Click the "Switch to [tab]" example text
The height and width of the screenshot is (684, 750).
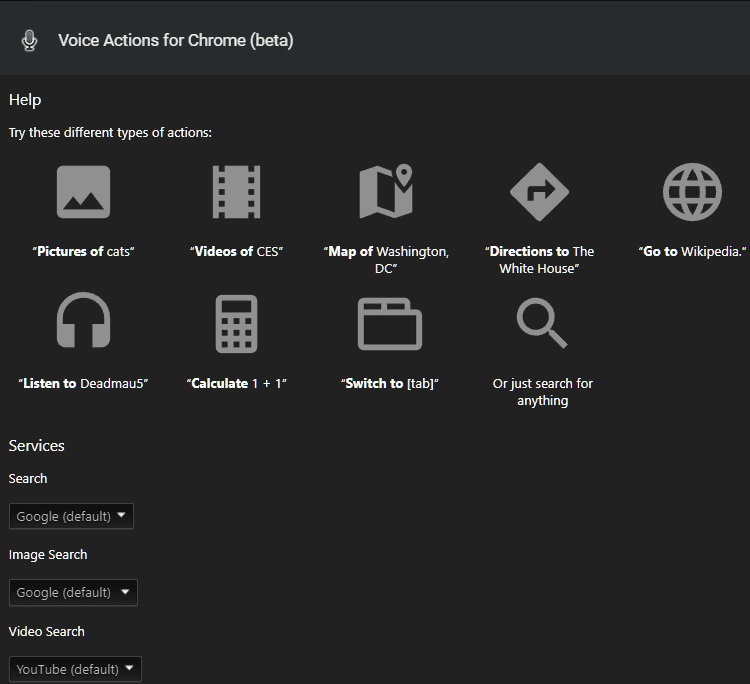click(390, 384)
